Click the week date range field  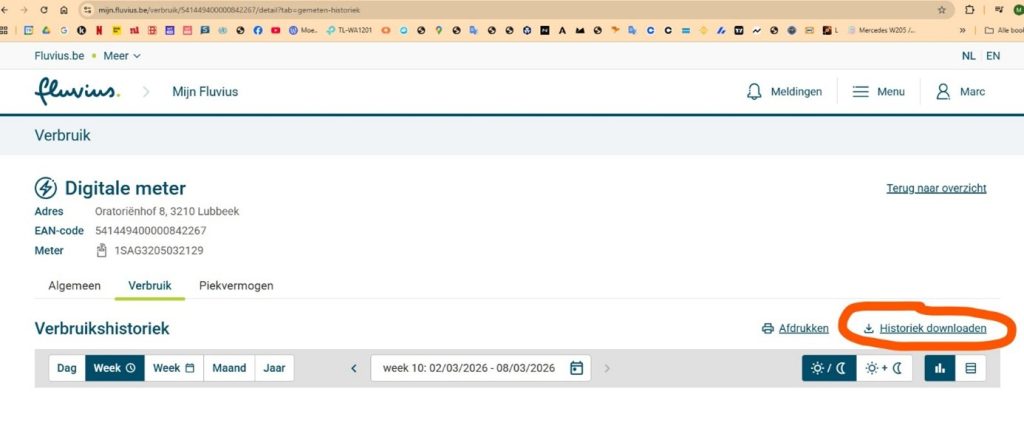[468, 368]
